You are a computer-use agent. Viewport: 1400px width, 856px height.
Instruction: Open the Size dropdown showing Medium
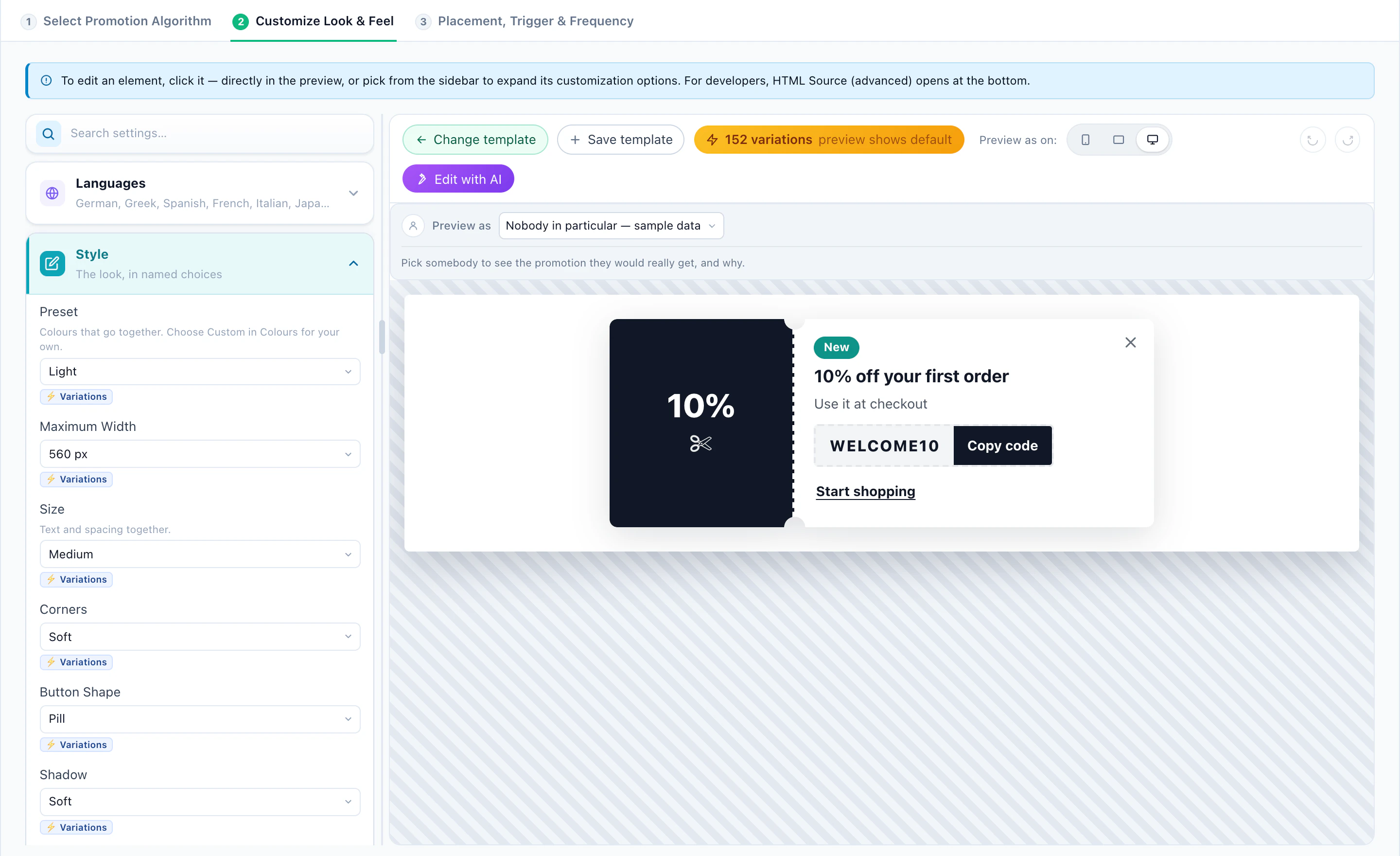coord(199,554)
